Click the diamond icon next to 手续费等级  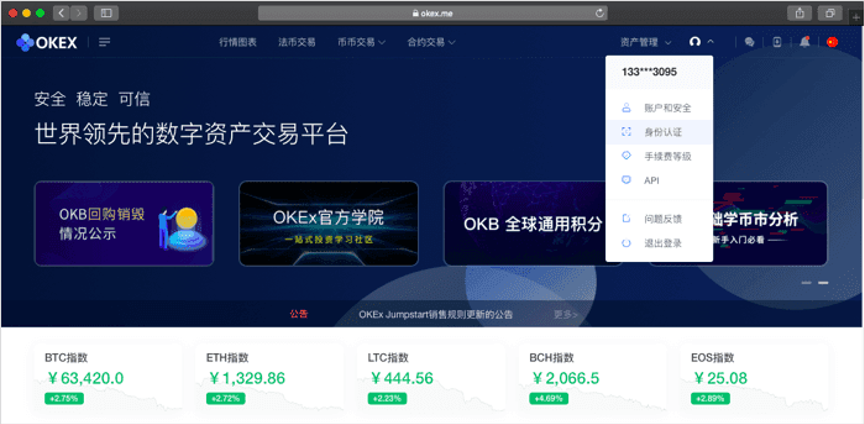point(626,156)
